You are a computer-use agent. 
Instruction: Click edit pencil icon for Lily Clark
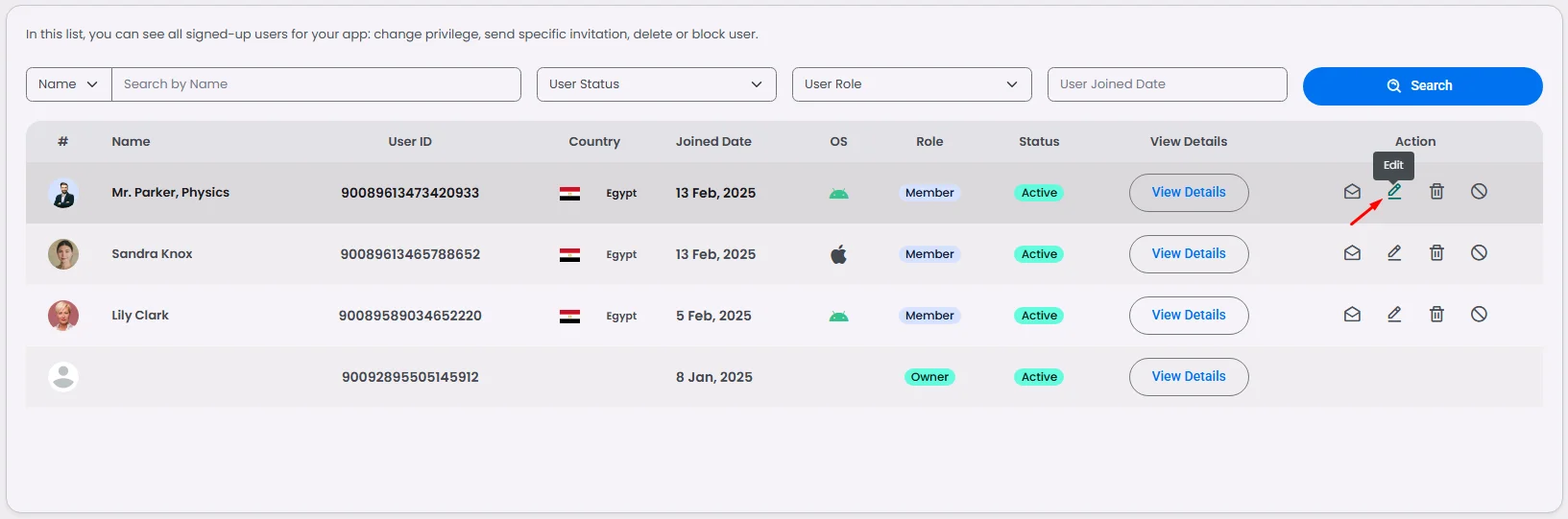(1394, 315)
